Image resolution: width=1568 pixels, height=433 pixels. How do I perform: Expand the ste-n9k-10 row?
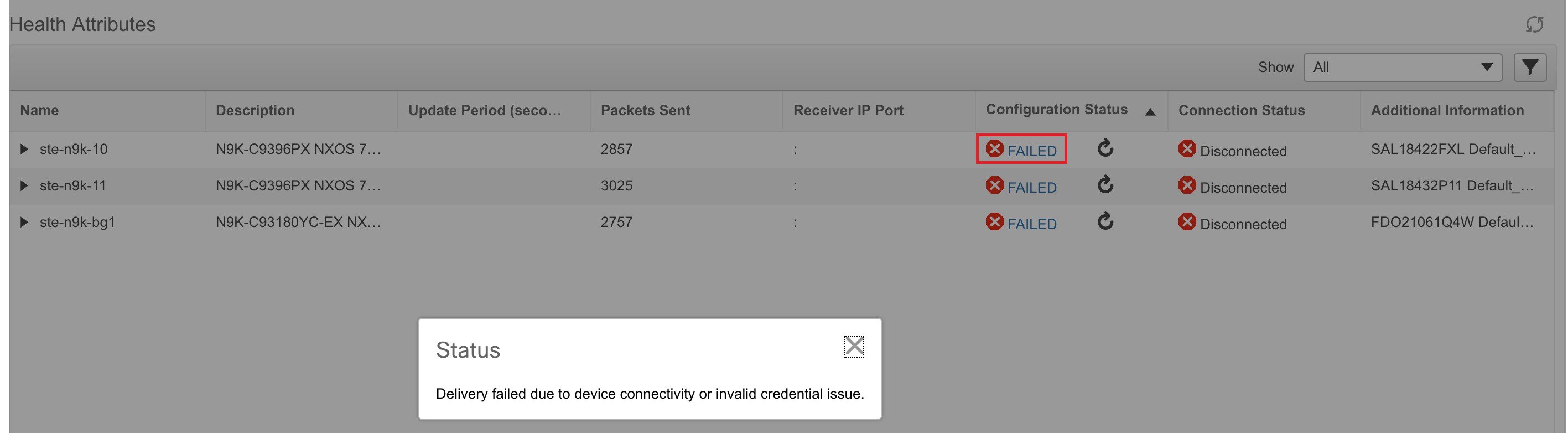24,149
